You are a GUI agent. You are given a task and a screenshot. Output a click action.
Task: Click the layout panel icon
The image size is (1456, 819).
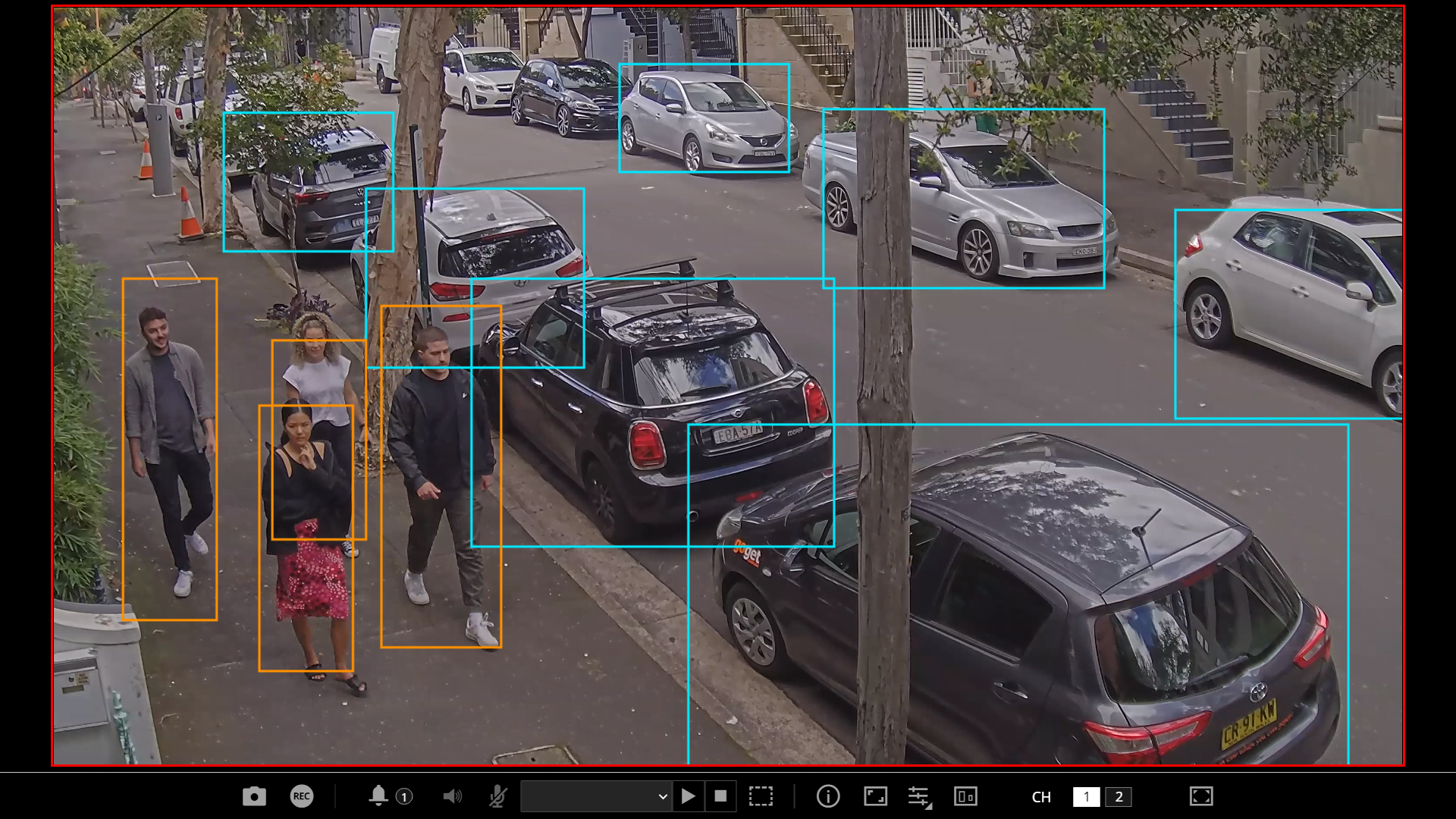[x=965, y=796]
